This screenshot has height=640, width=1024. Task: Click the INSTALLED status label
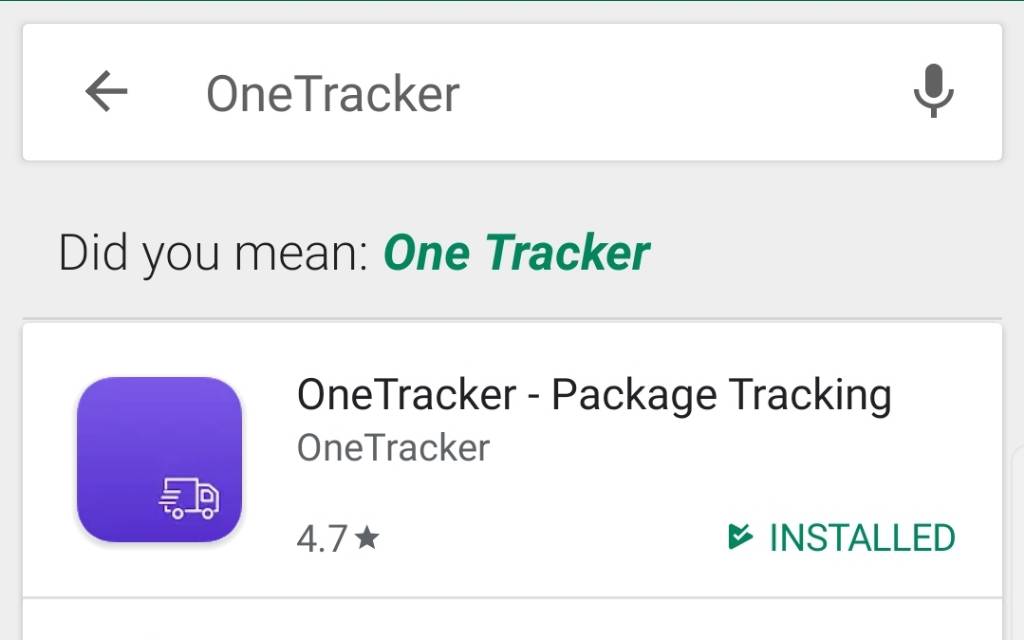pyautogui.click(x=862, y=538)
